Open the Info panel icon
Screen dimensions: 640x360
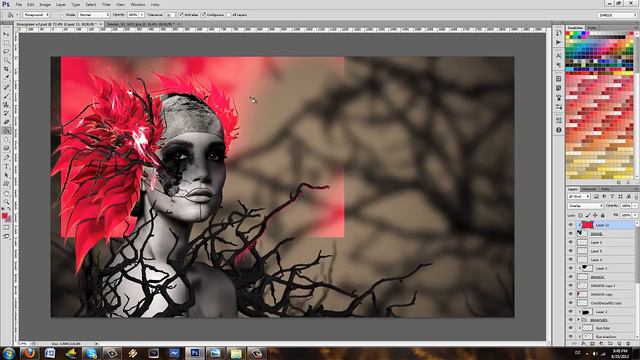click(559, 130)
